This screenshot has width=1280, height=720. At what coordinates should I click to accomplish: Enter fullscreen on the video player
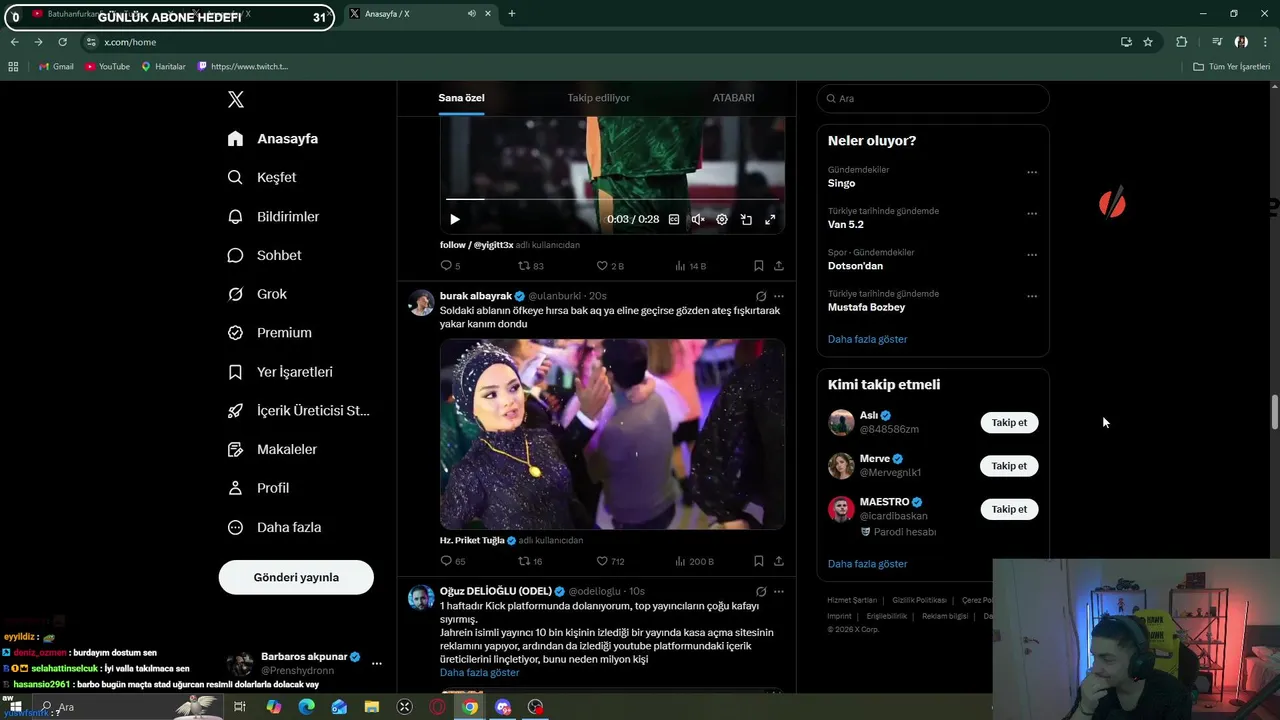click(x=770, y=219)
